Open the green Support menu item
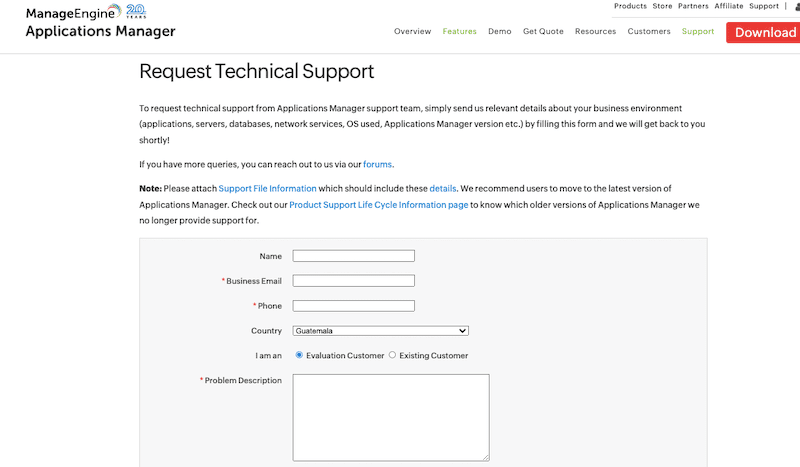This screenshot has width=800, height=467. pos(698,31)
